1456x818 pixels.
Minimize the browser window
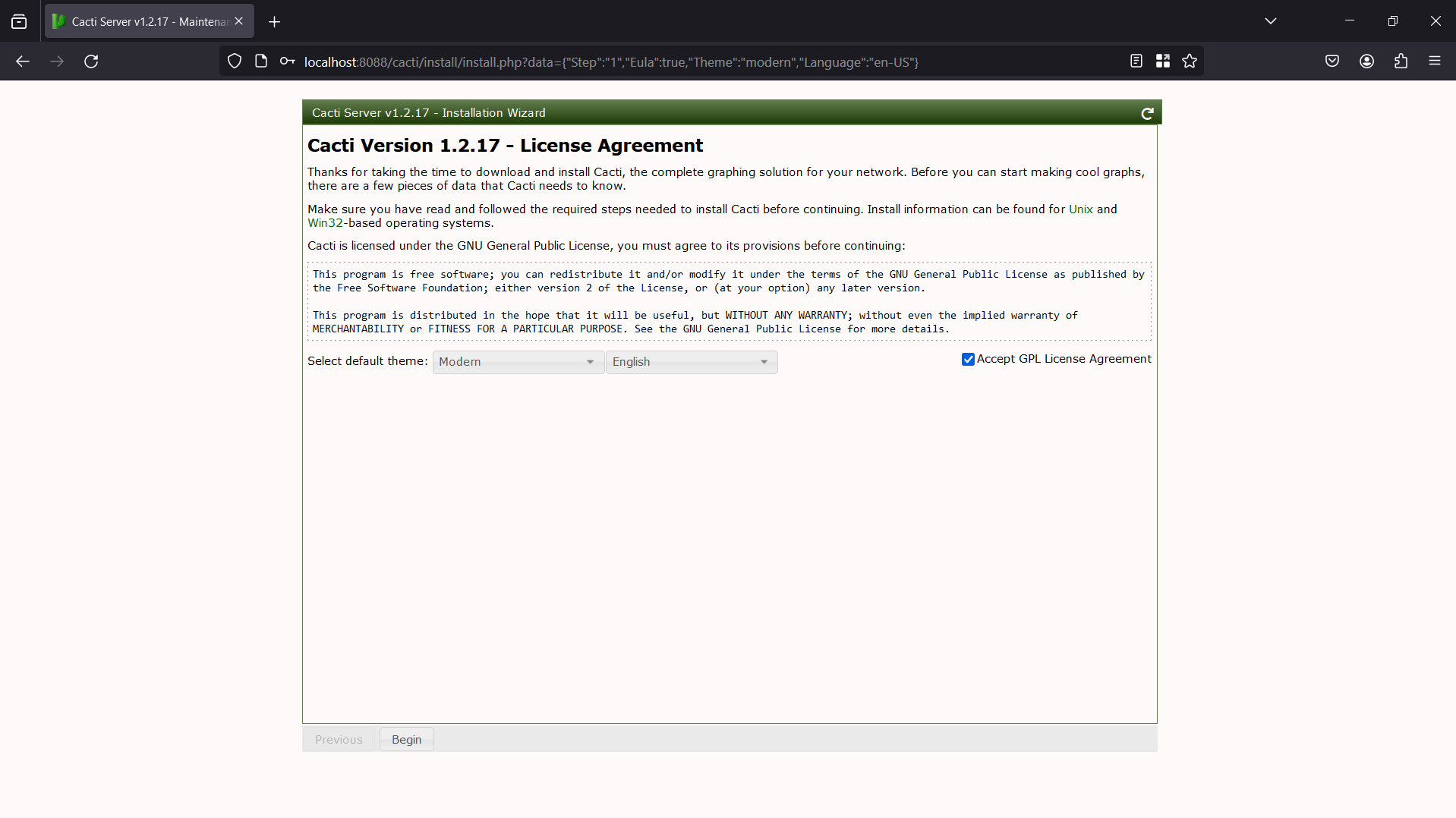pyautogui.click(x=1349, y=20)
